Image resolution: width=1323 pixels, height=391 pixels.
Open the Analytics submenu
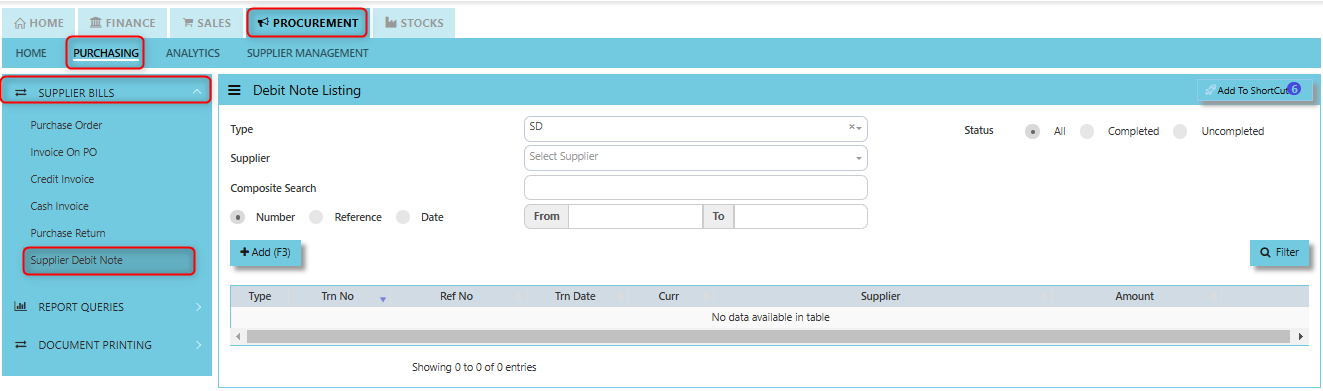coord(193,53)
